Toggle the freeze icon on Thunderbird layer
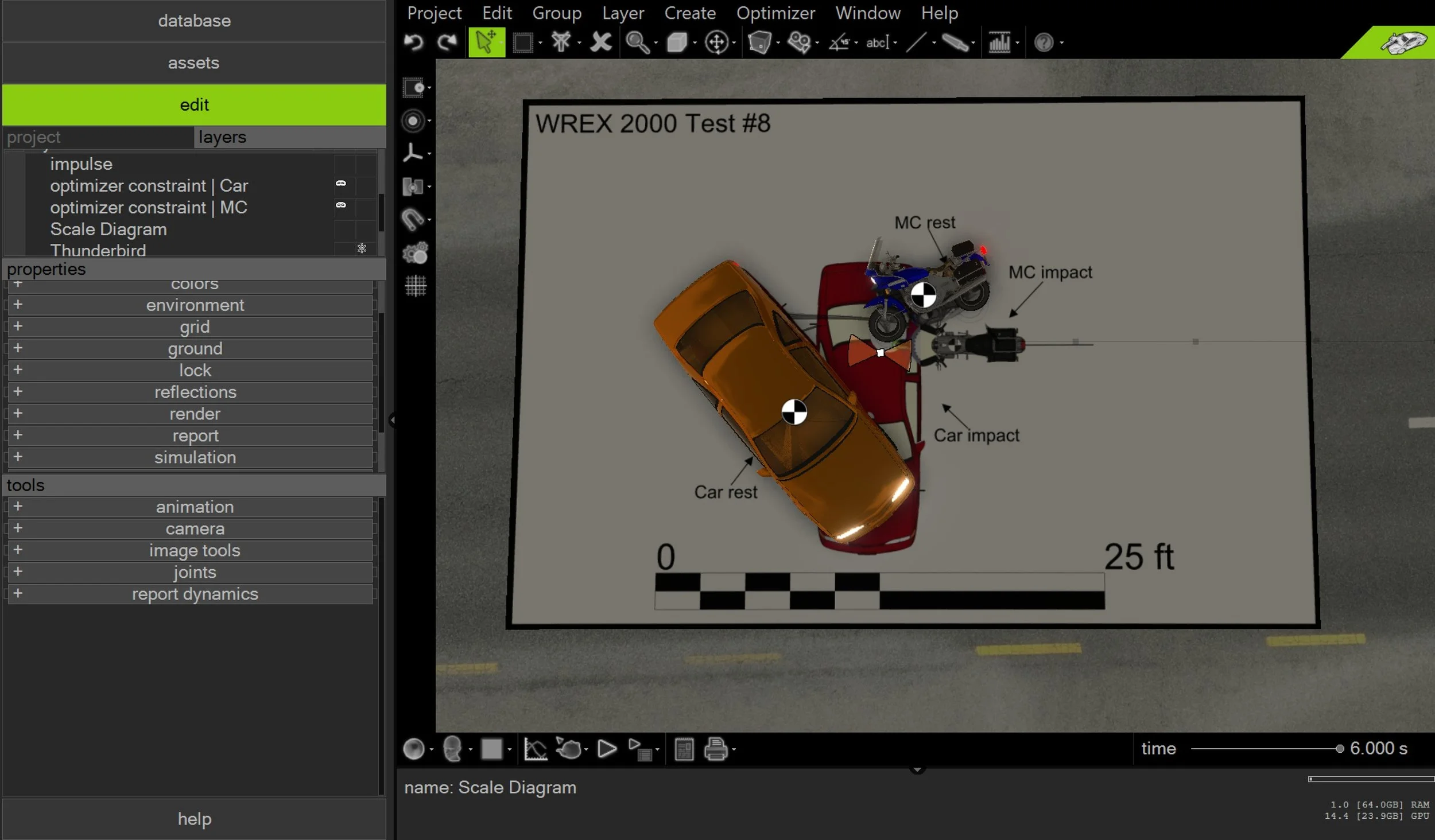Image resolution: width=1435 pixels, height=840 pixels. (x=362, y=248)
